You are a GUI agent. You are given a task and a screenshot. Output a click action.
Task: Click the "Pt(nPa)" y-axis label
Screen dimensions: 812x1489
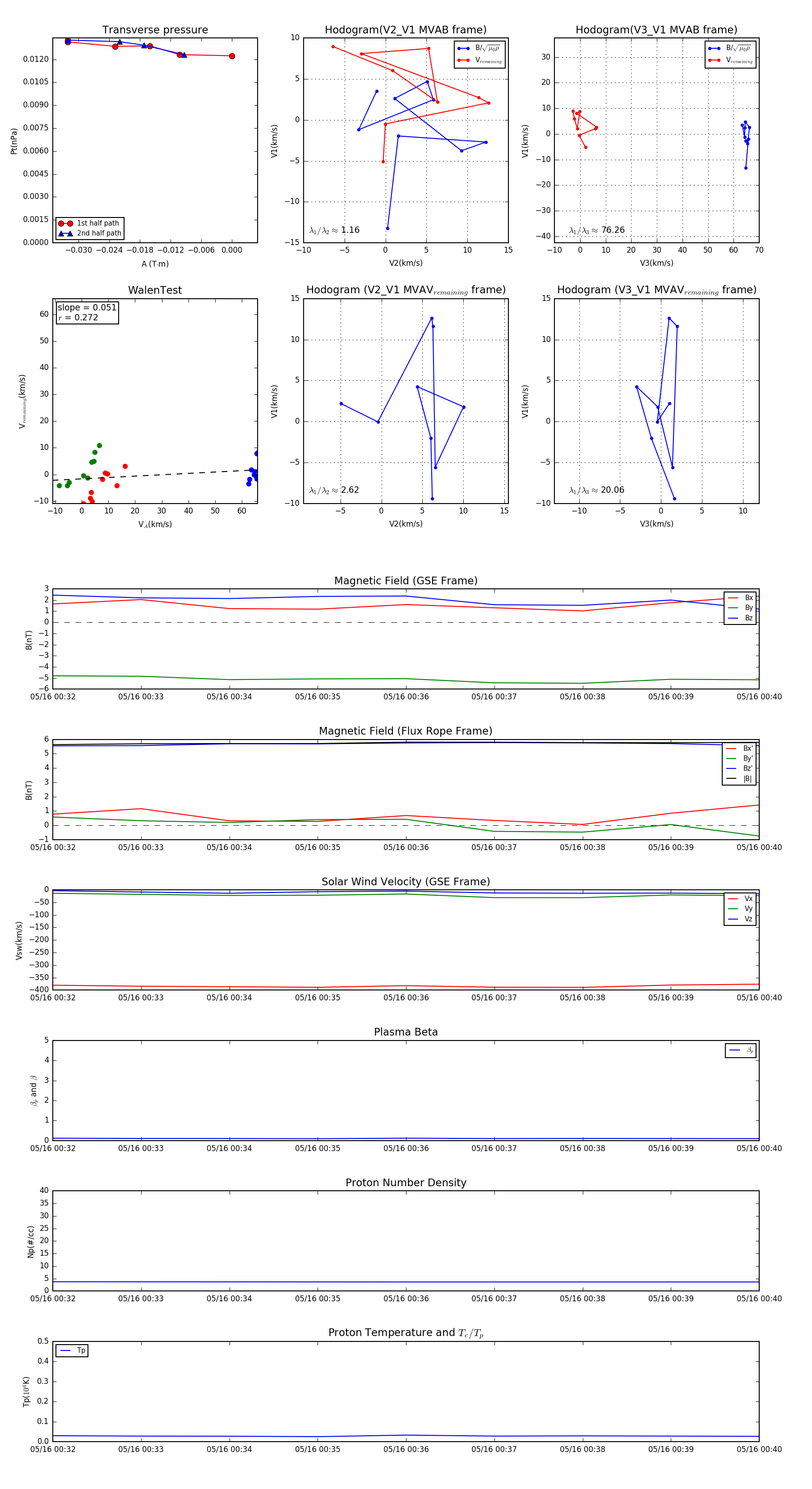tap(14, 141)
